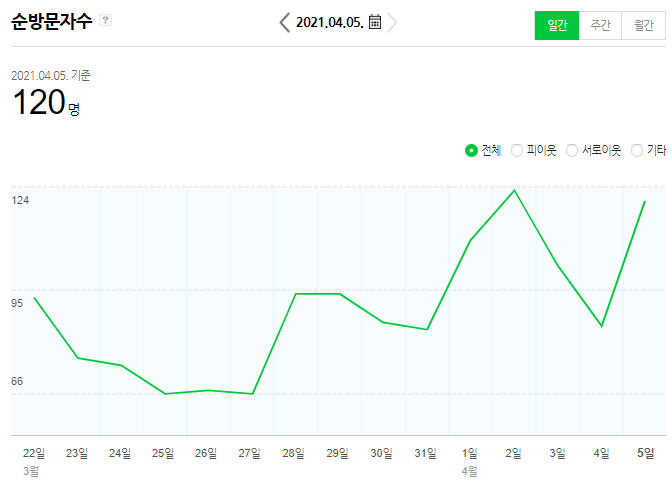The image size is (672, 487).
Task: Select the 서로이웃 radio option
Action: 572,150
